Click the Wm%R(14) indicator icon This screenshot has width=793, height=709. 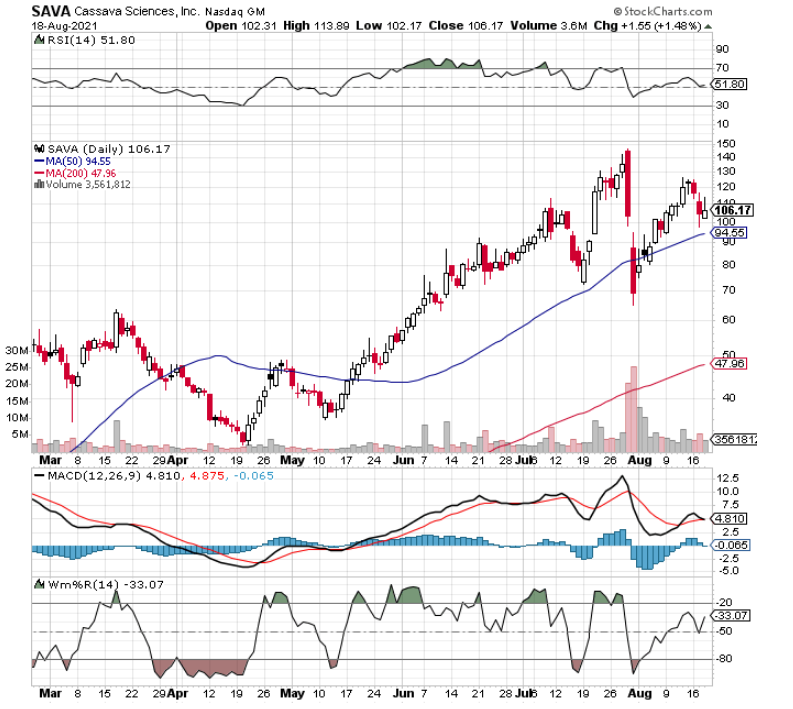(39, 585)
